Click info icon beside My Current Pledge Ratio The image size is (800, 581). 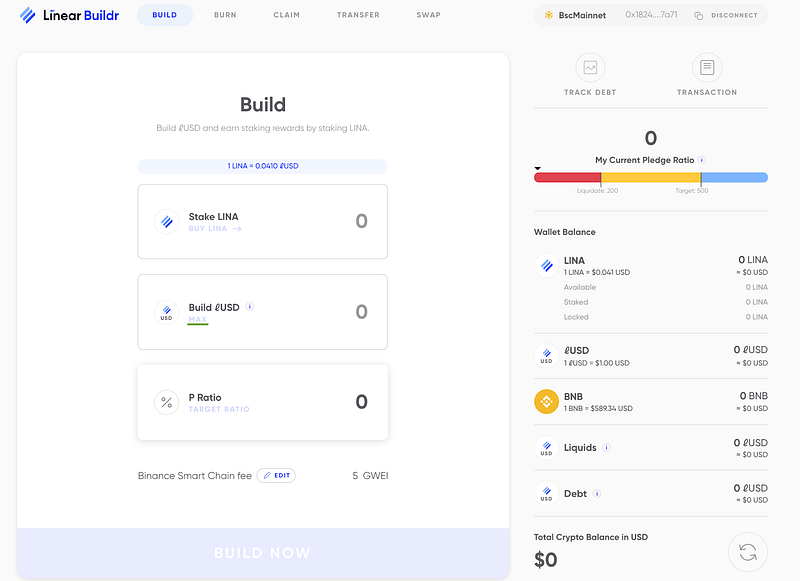pos(702,160)
